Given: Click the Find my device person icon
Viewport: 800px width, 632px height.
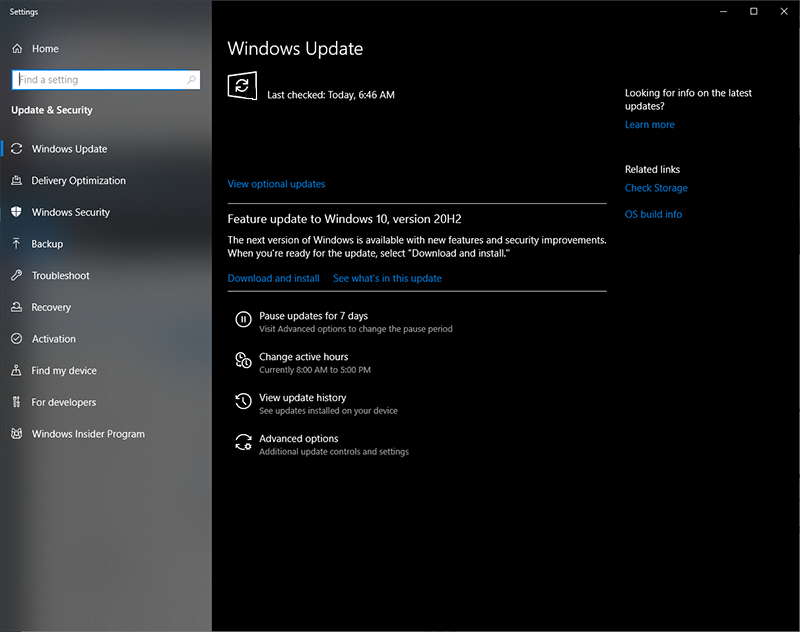Looking at the screenshot, I should tap(17, 370).
